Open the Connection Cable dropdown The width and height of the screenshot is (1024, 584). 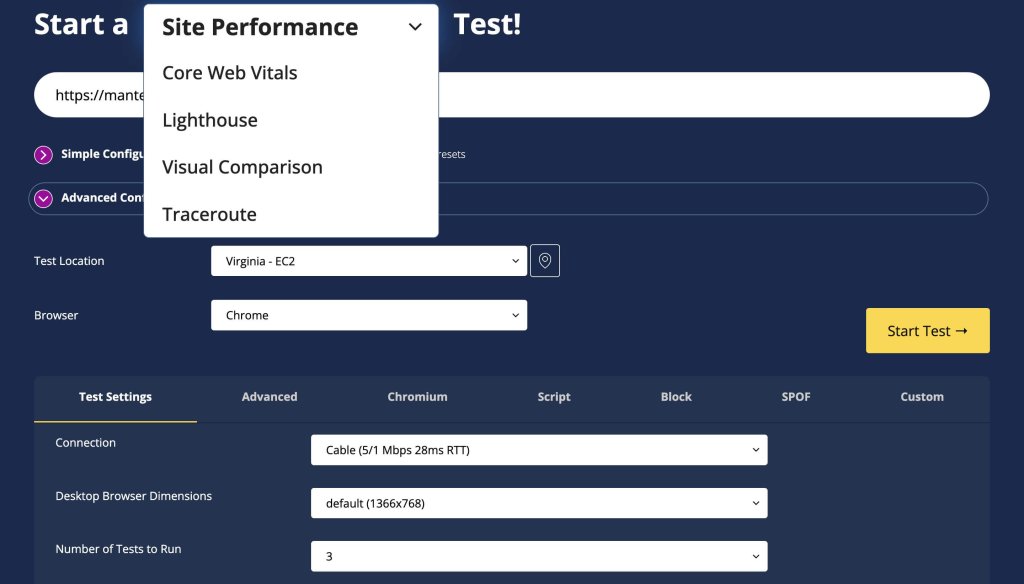point(539,450)
